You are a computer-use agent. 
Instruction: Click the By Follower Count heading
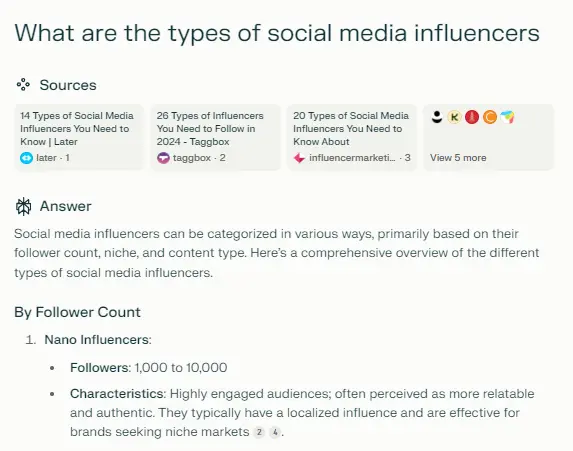click(77, 312)
